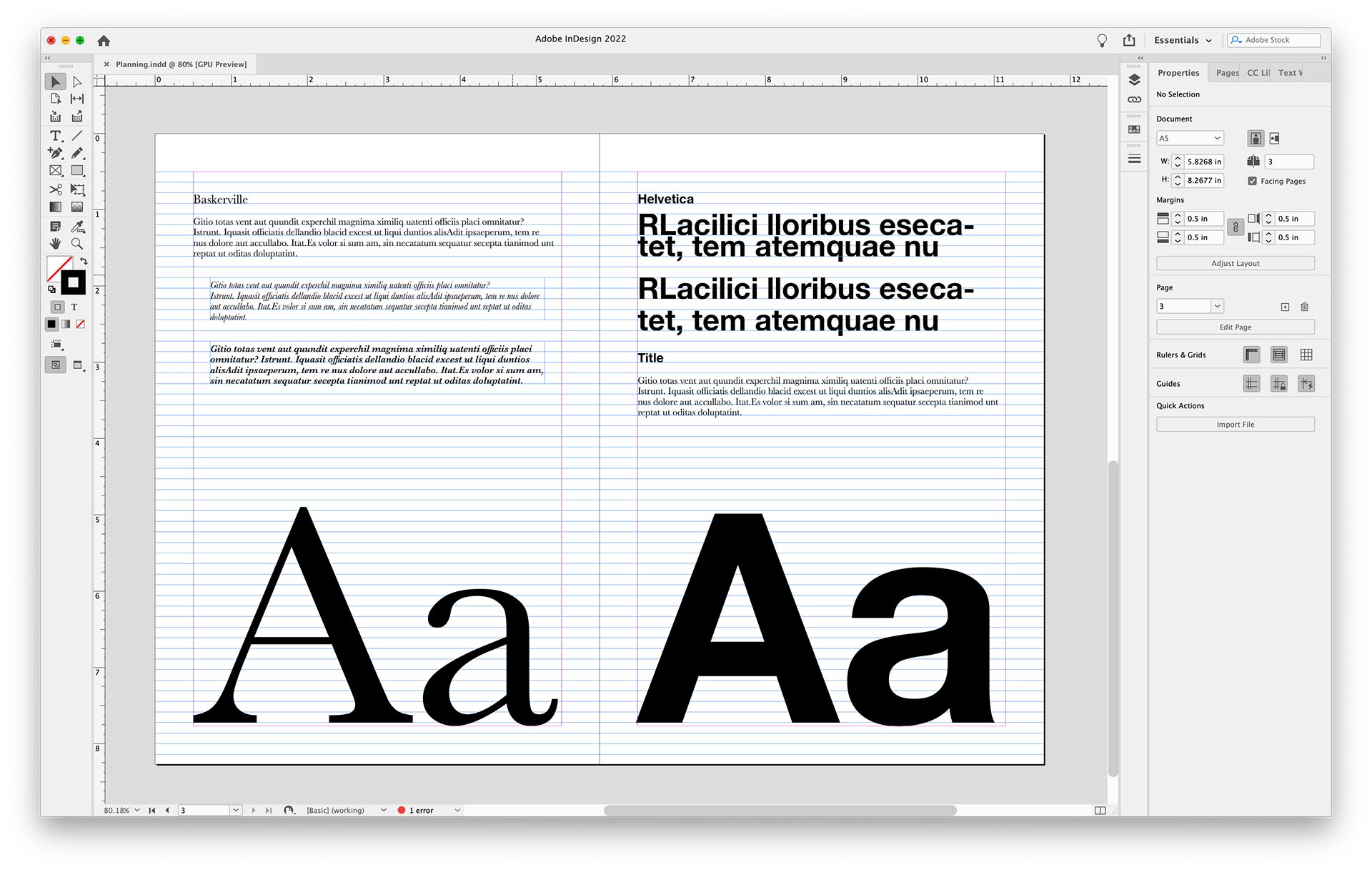Open the 1 error preflight menu arrow
The image size is (1372, 870).
click(x=457, y=810)
